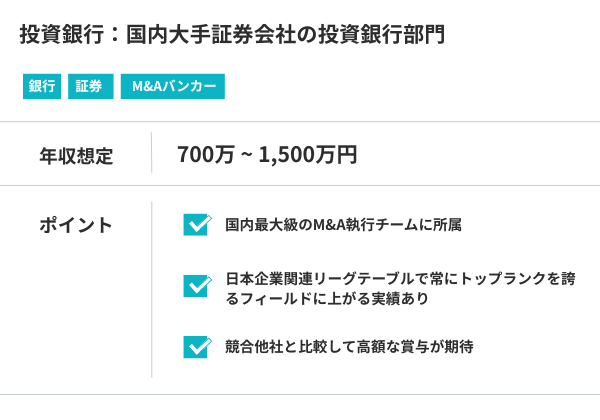600x420 pixels.
Task: Toggle the 高額な賞与が期待 checkbox
Action: pos(196,347)
